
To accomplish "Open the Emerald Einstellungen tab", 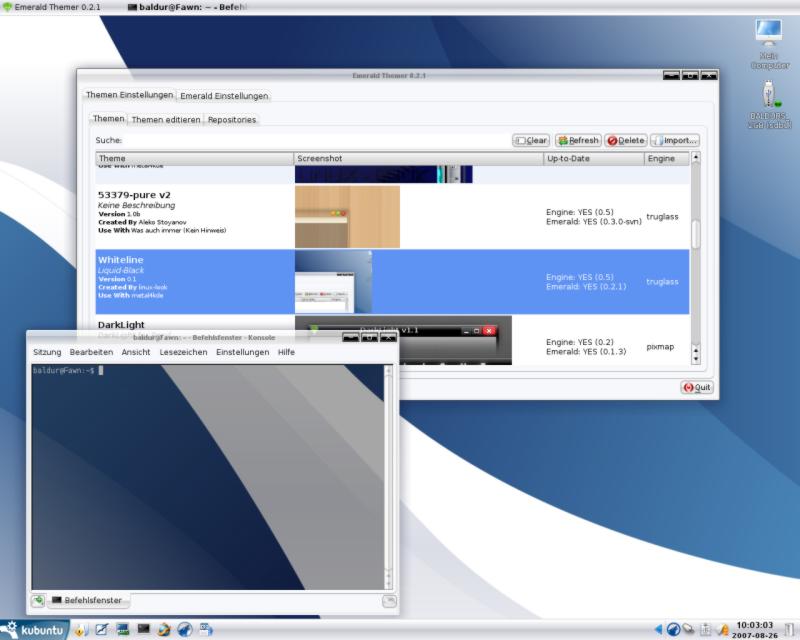I will (x=224, y=96).
